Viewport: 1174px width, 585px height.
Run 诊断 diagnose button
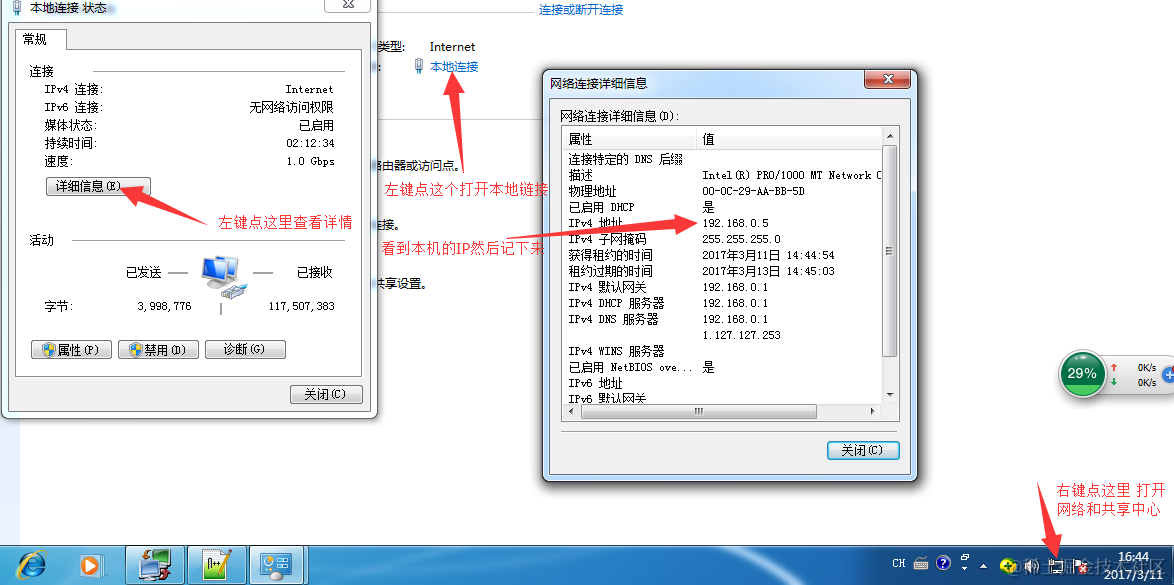point(246,350)
